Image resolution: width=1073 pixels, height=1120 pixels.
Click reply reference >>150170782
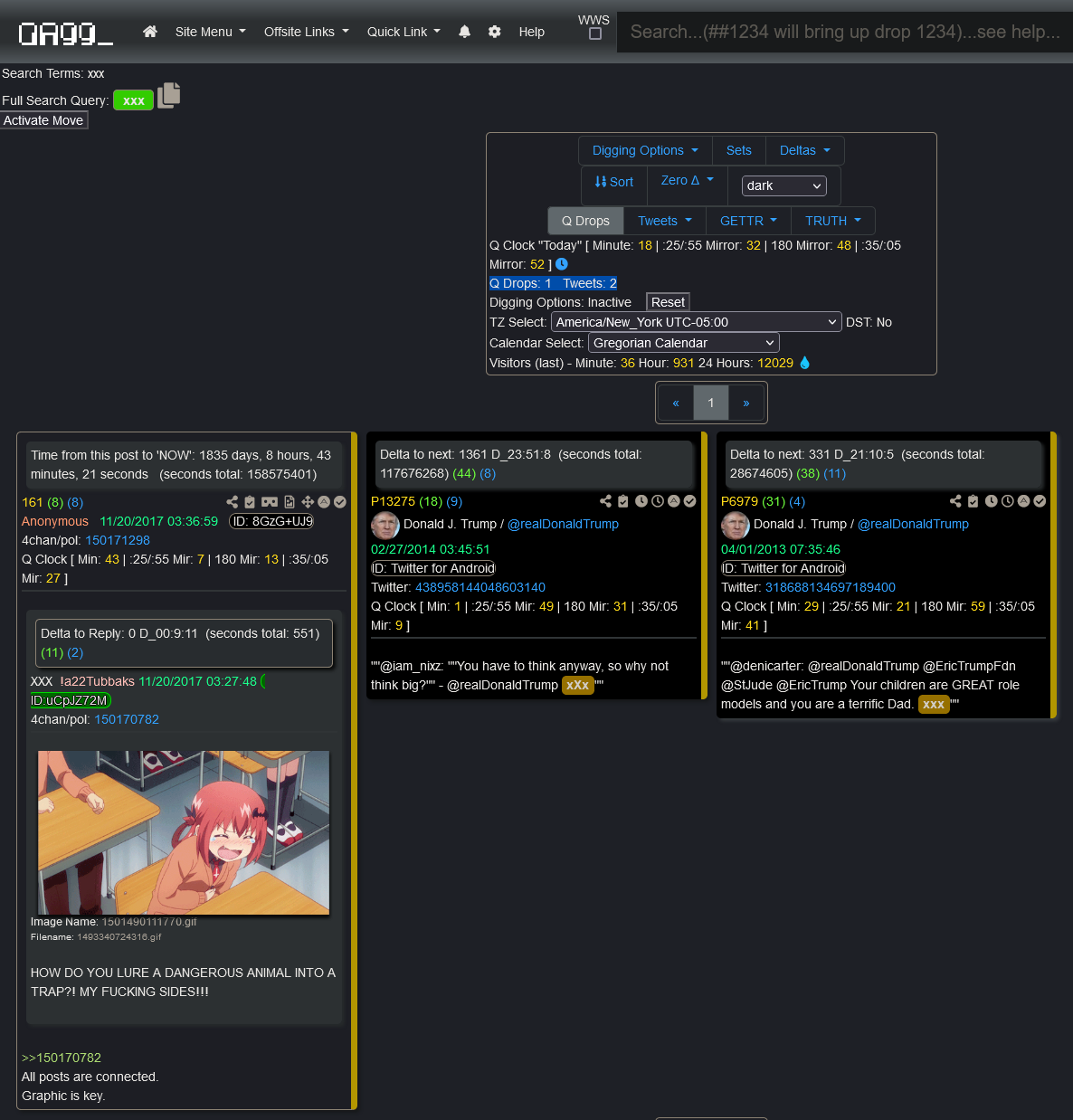click(x=62, y=1058)
